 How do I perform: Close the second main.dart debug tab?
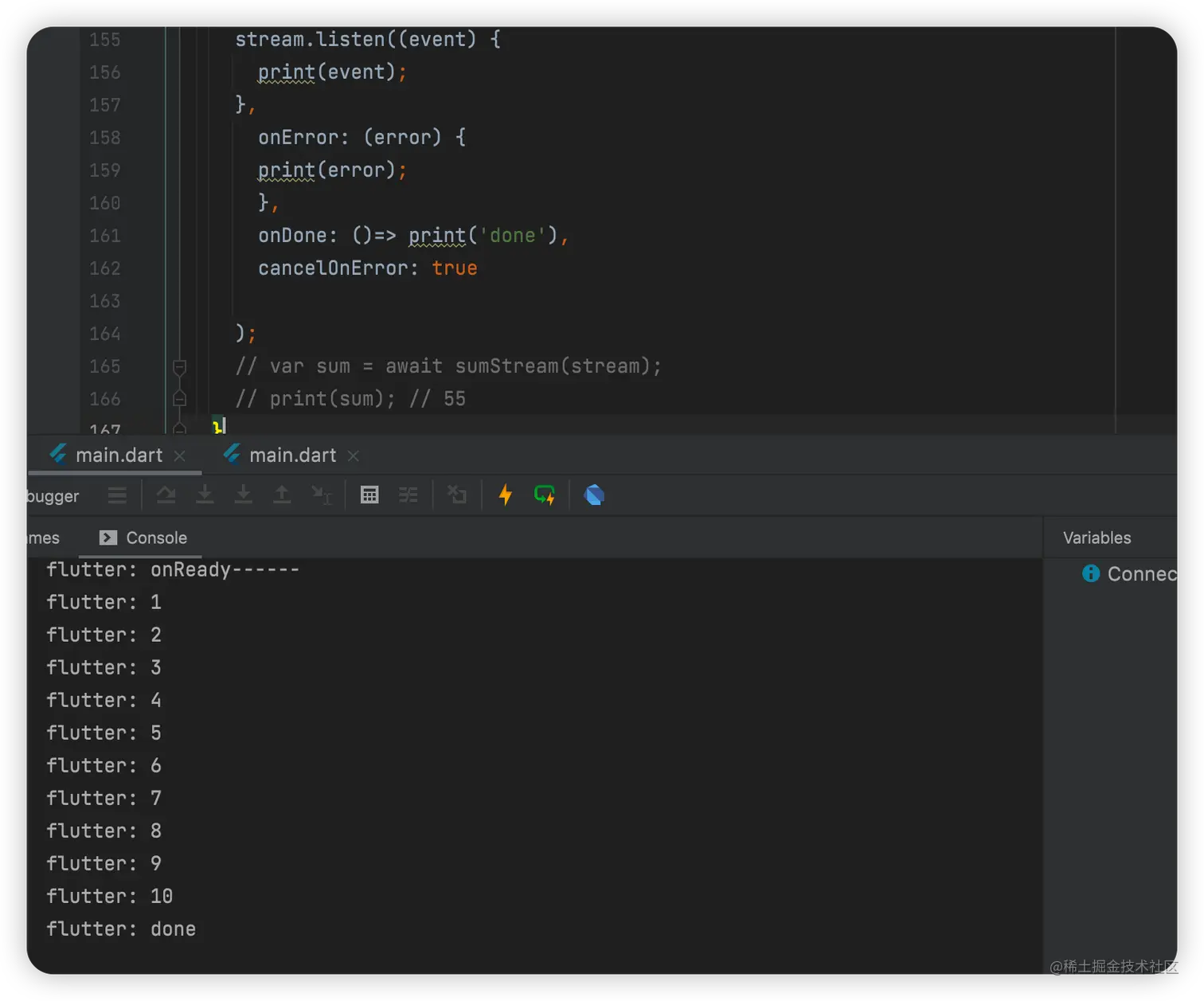coord(354,456)
